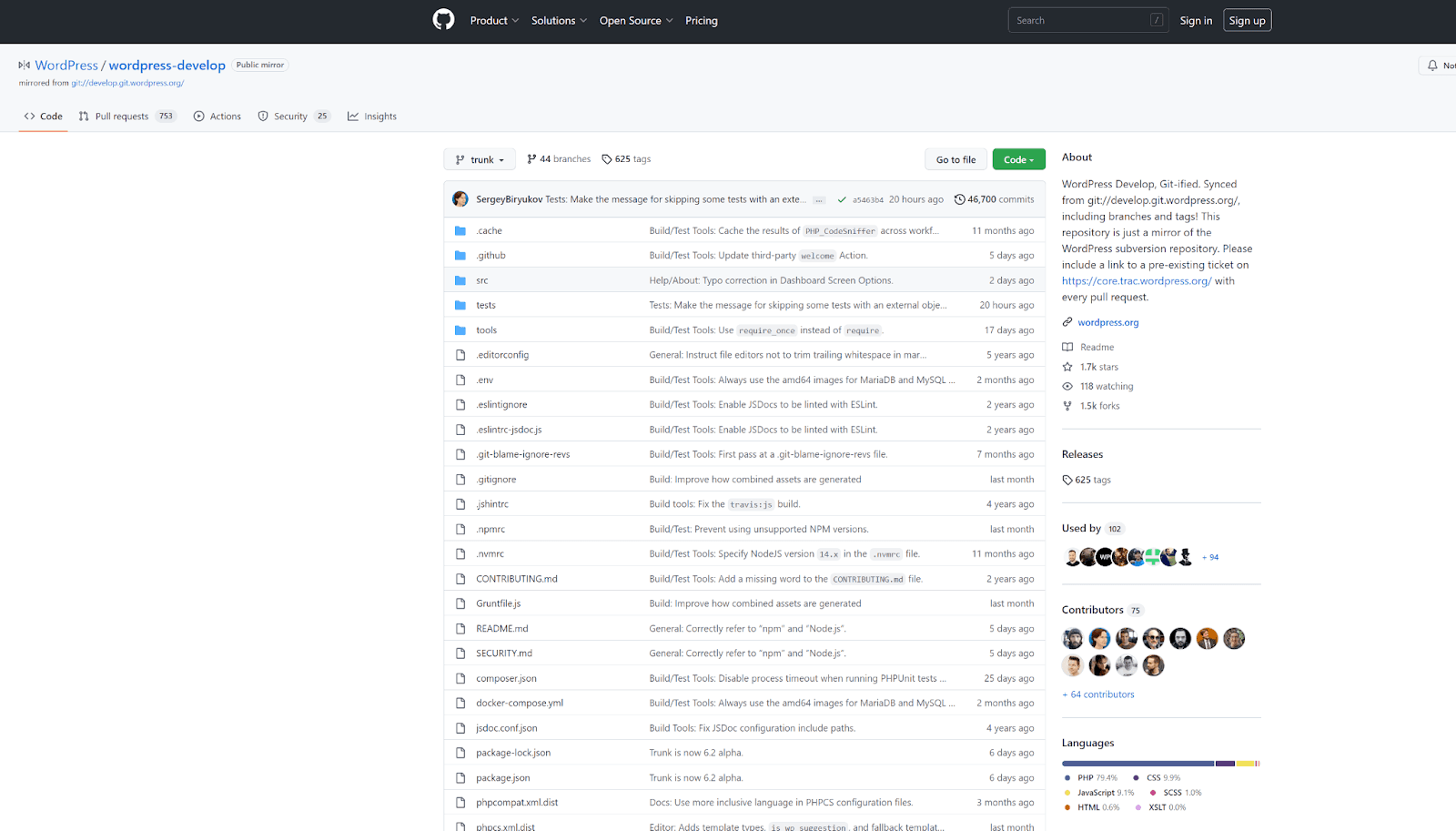The image size is (1456, 831).
Task: Expand the green Code dropdown
Action: tap(1018, 159)
